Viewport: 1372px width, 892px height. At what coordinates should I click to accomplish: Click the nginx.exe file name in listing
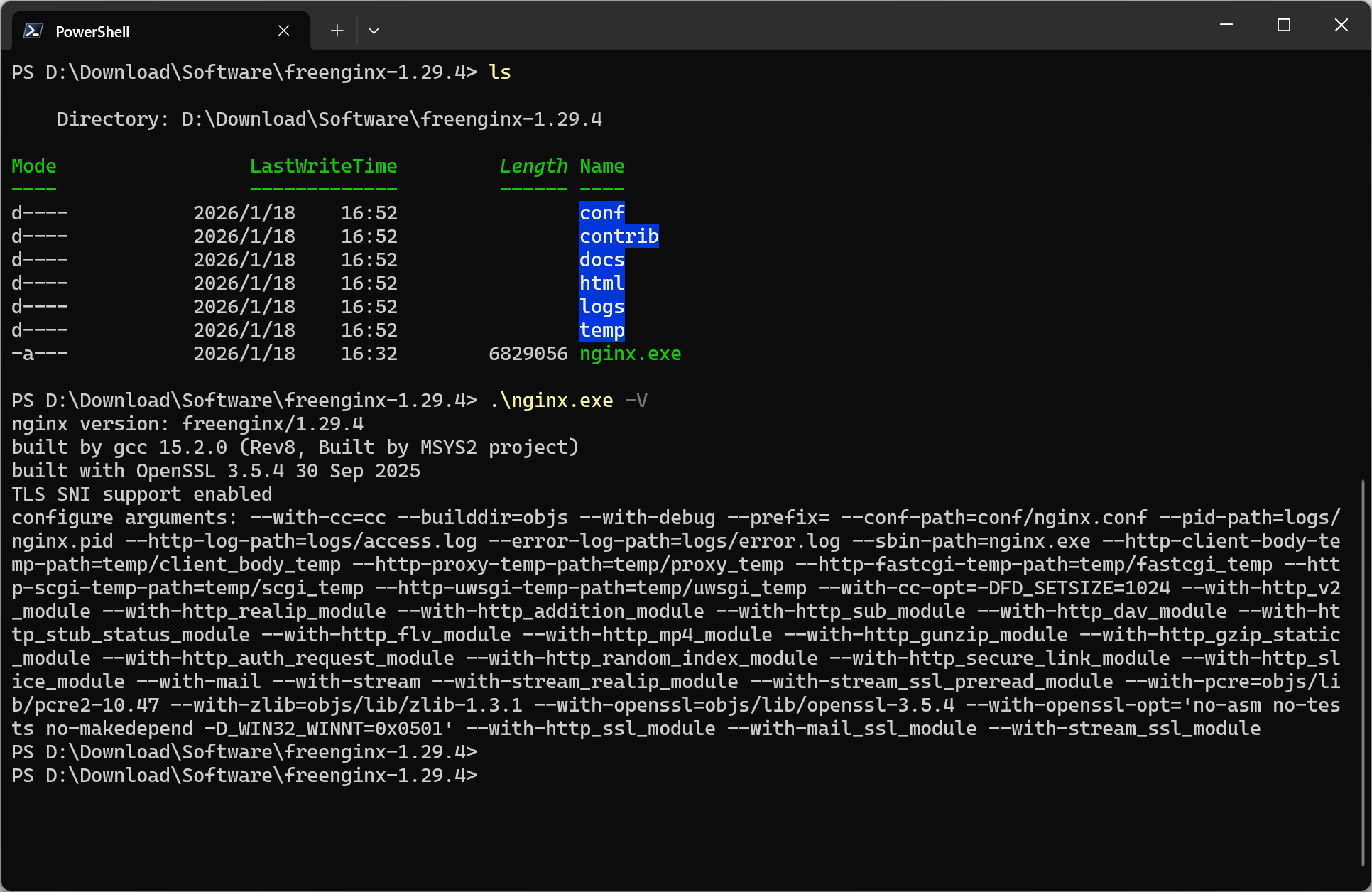click(631, 354)
